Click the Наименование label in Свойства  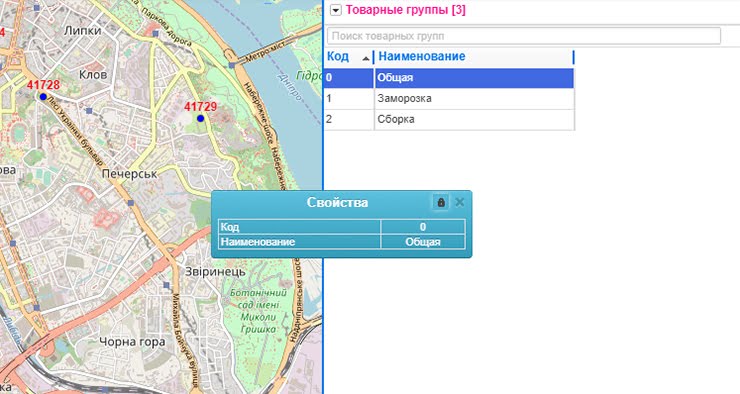(258, 242)
